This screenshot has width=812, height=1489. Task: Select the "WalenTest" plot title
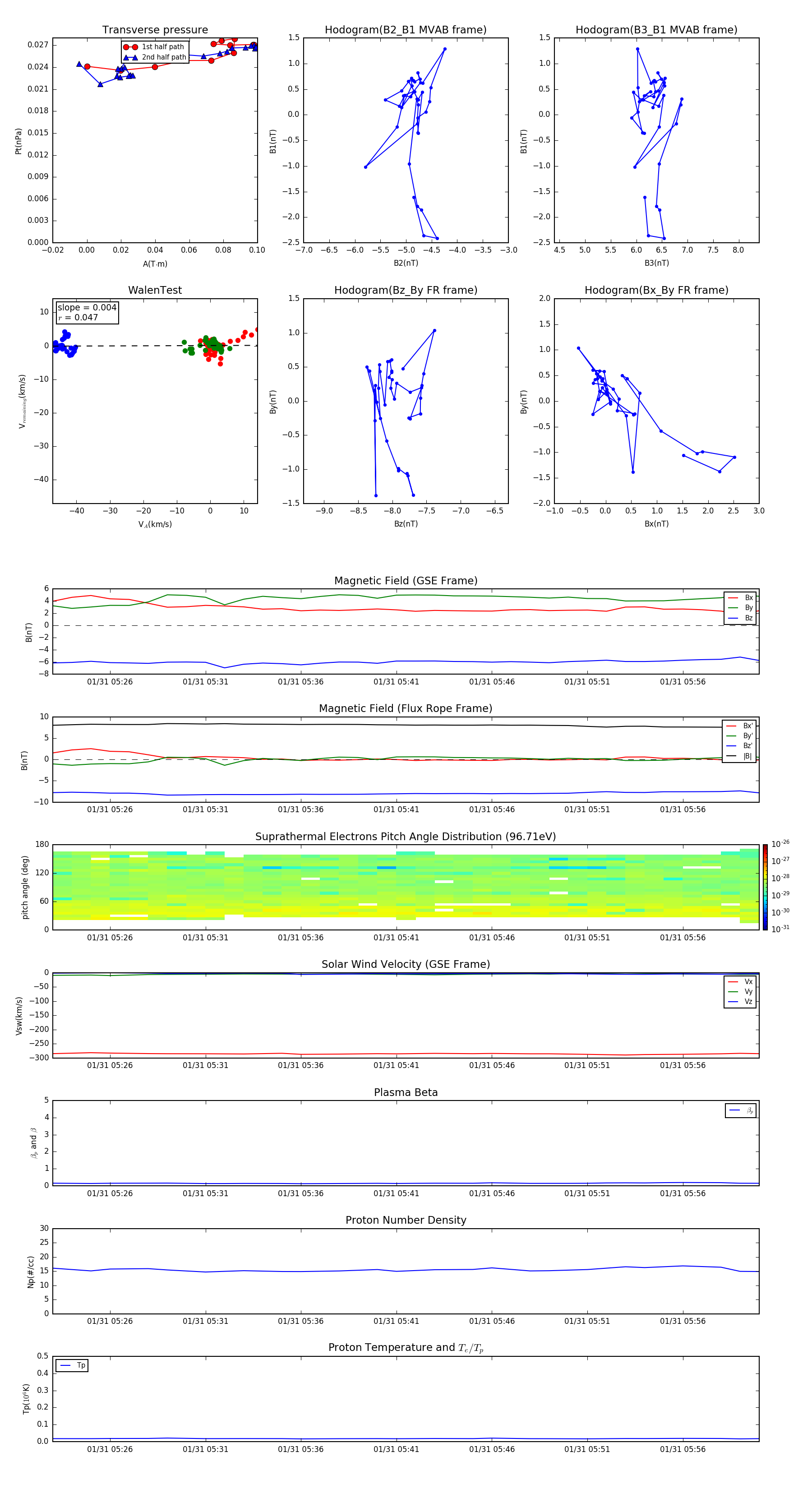pyautogui.click(x=155, y=290)
